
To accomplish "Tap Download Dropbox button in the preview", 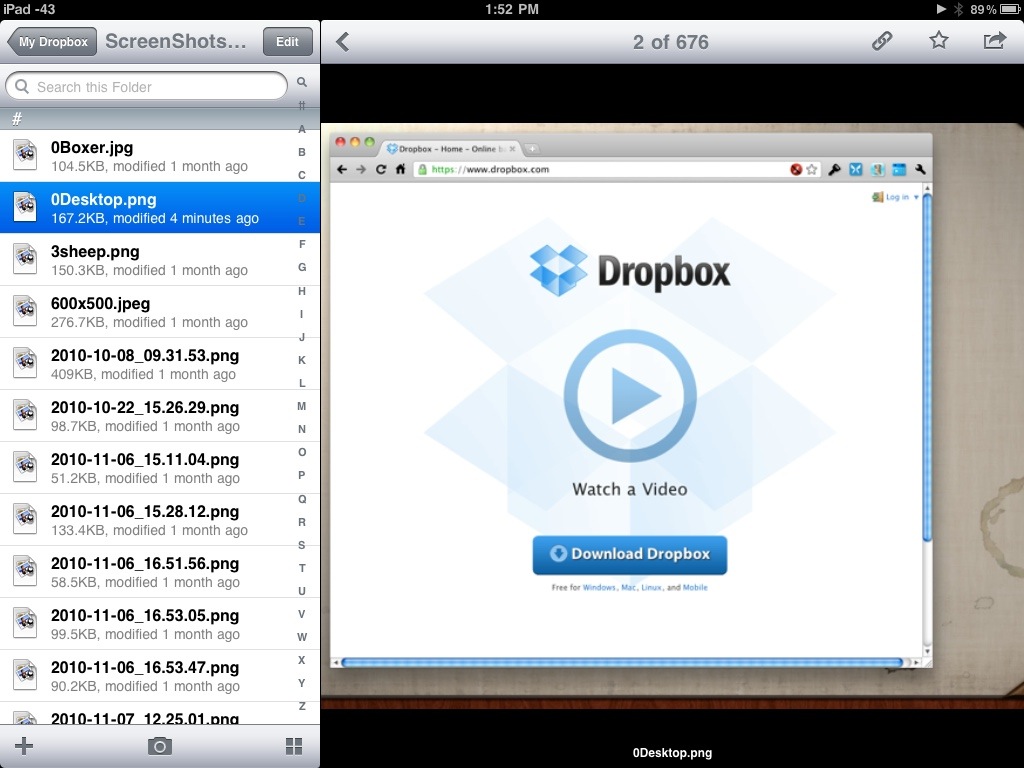I will tap(630, 554).
